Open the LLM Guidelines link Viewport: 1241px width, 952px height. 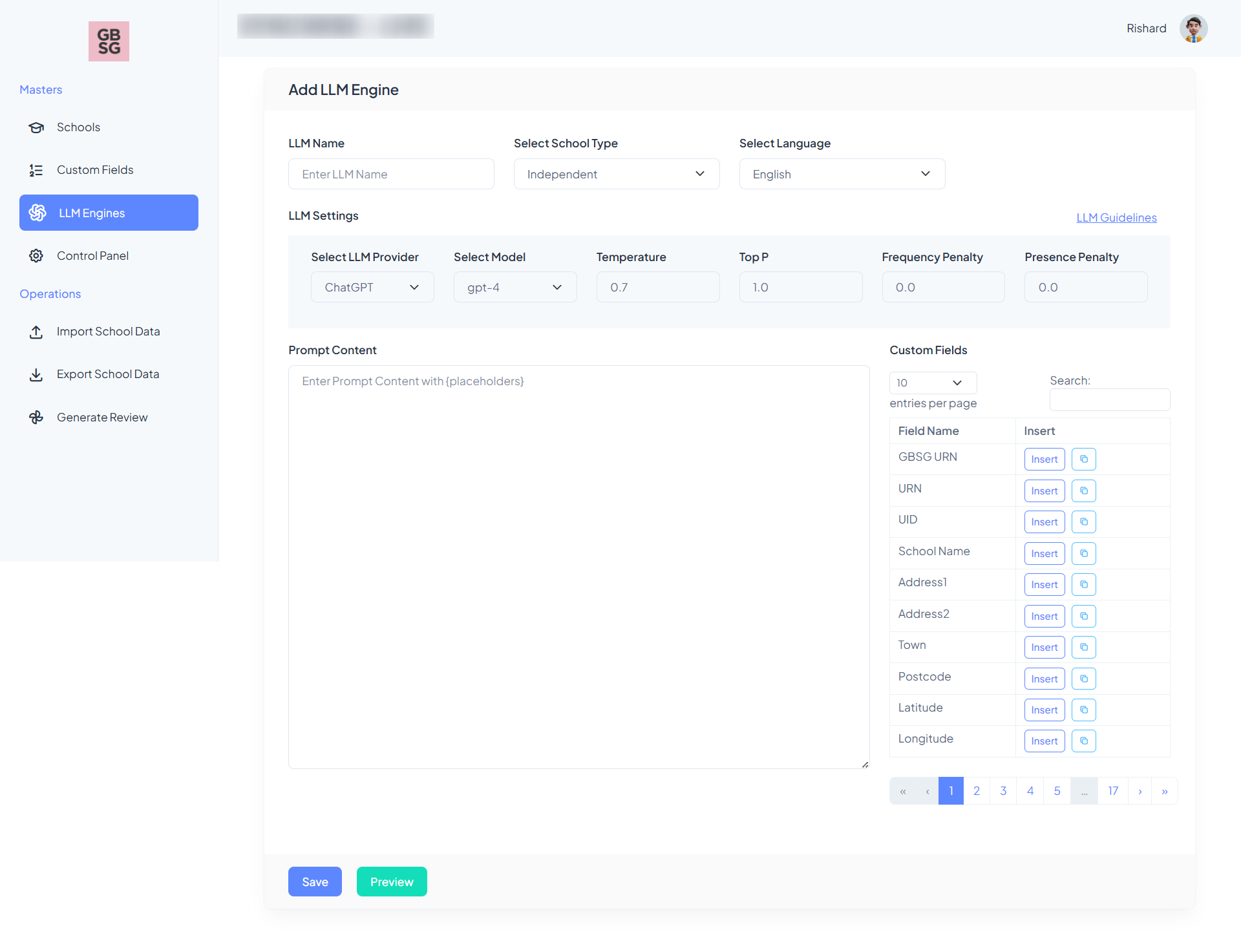[1116, 218]
